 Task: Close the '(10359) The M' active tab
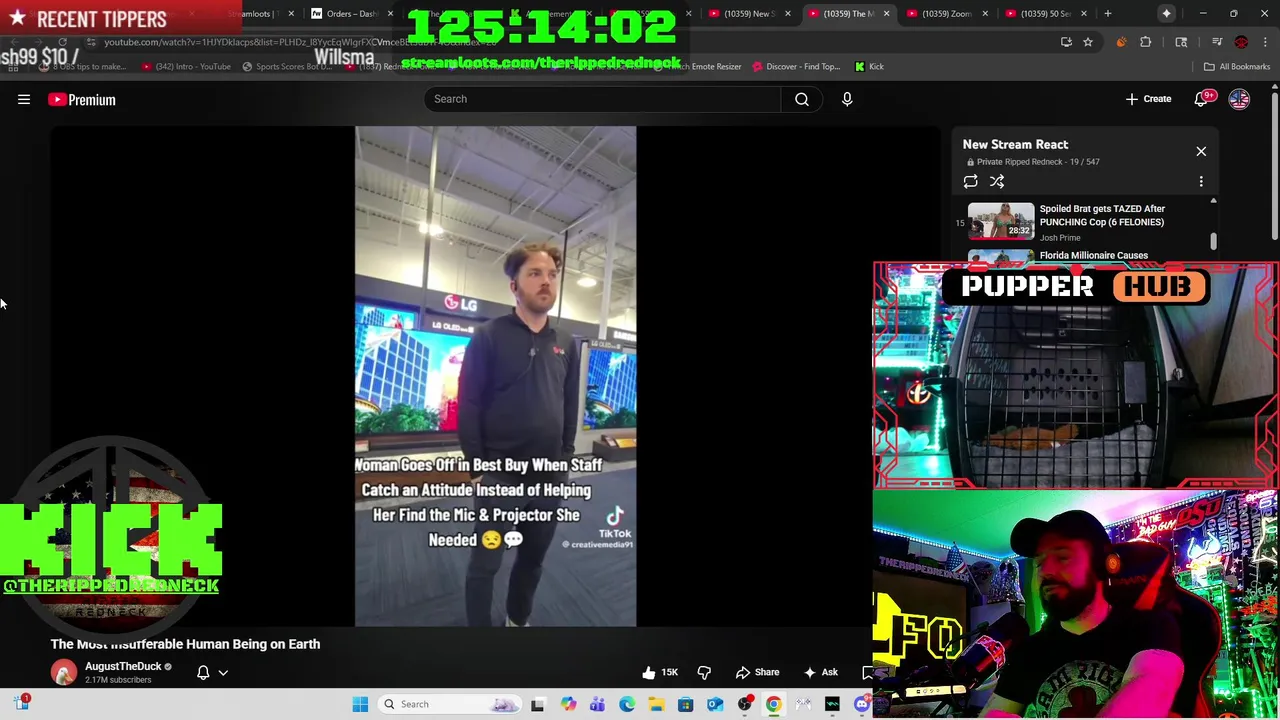[x=886, y=13]
